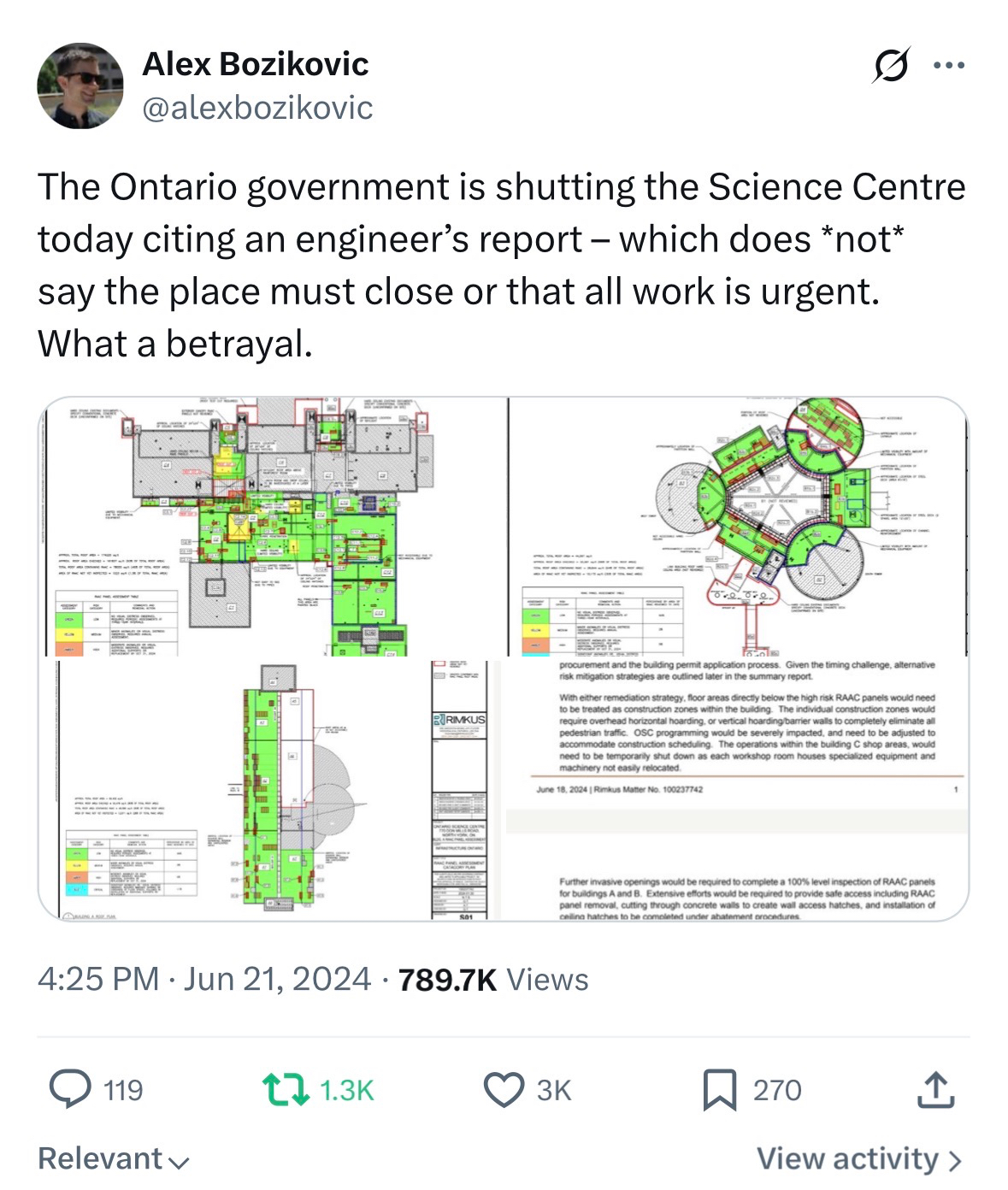Click the 789.7K Views count
Screen dimensions: 1008x1190
(x=493, y=979)
